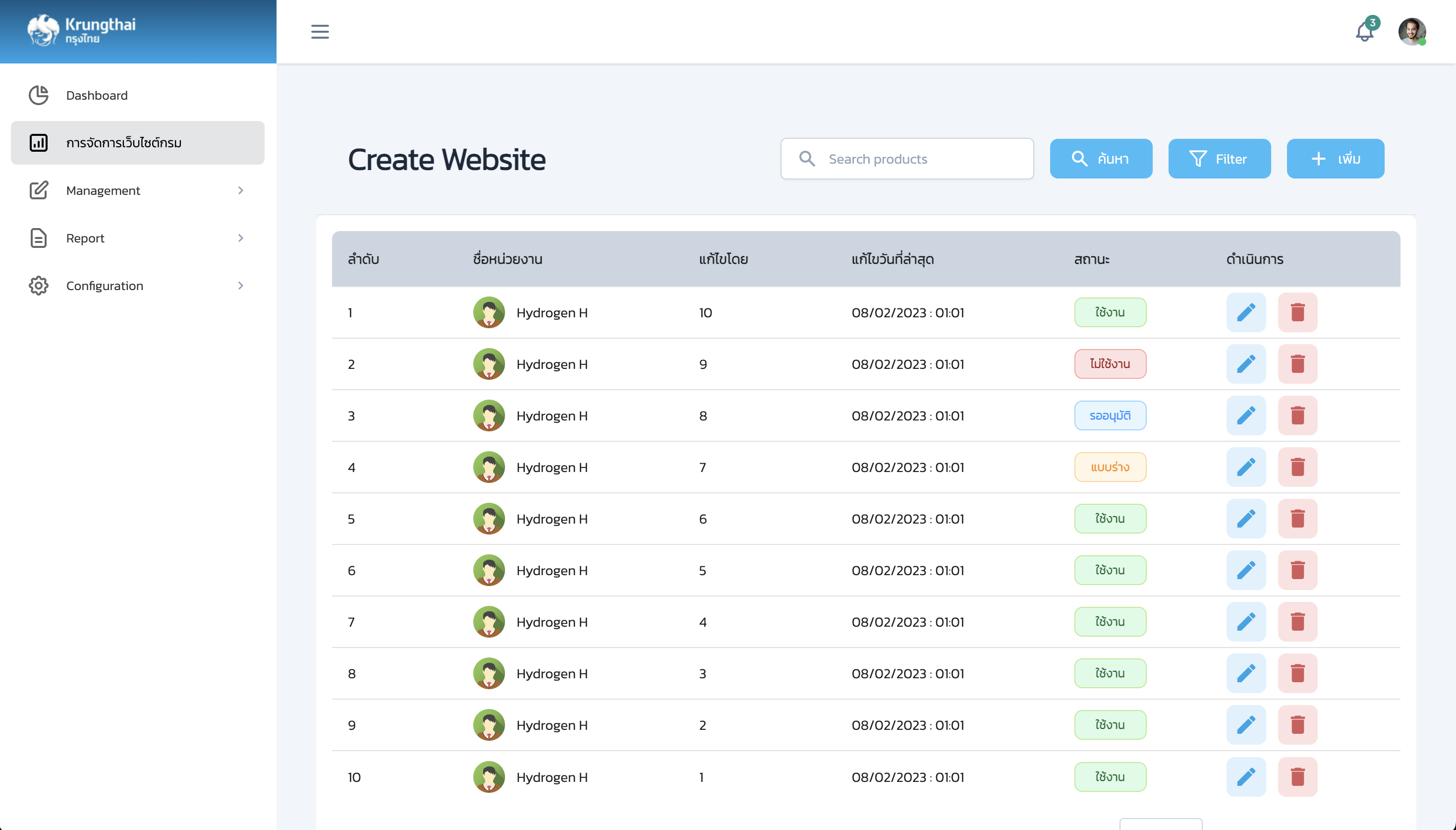Viewport: 1456px width, 830px height.
Task: Edit row 5 with pencil icon
Action: (x=1246, y=519)
